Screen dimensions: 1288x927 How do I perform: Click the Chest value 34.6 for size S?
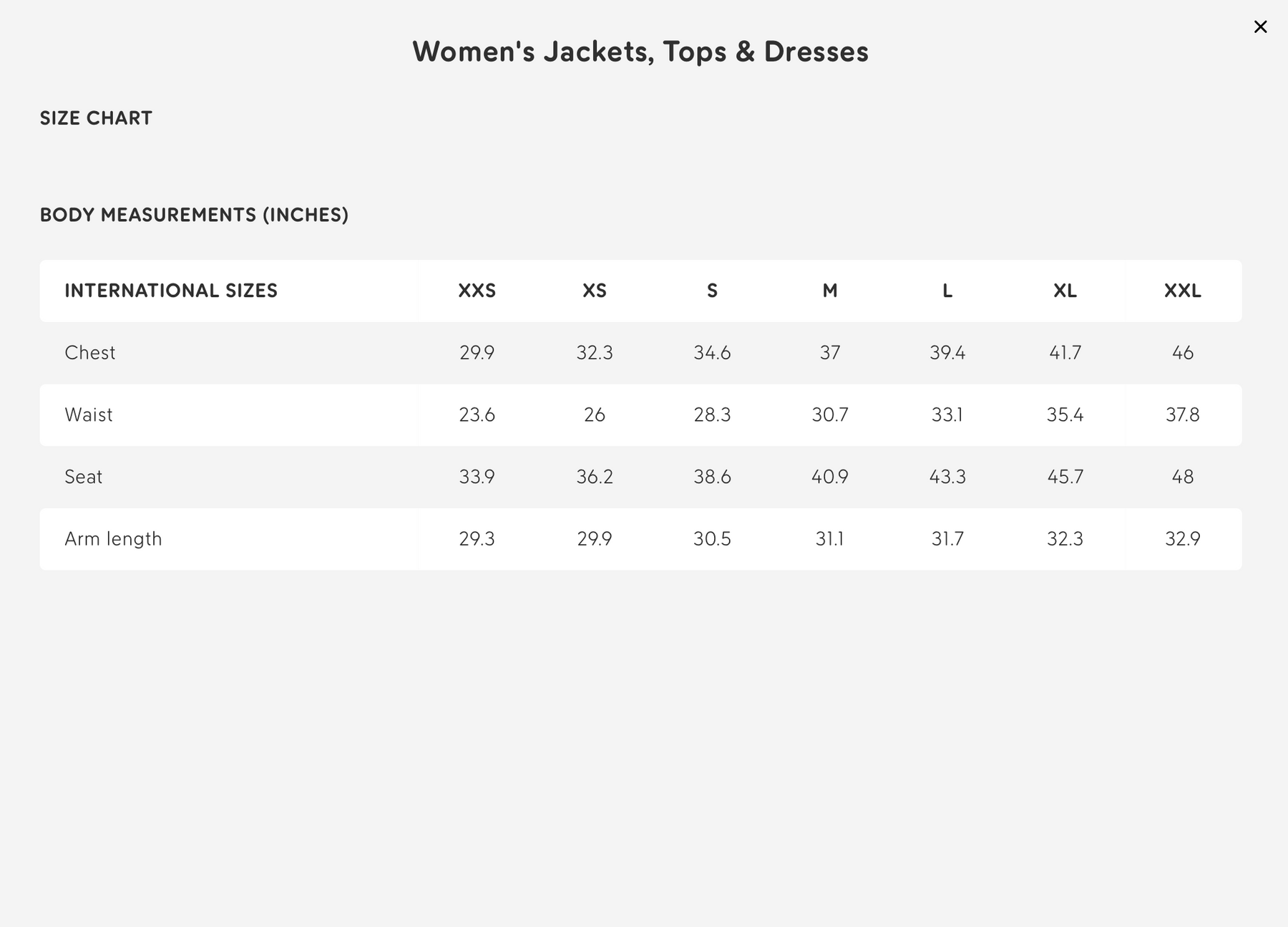pos(712,353)
